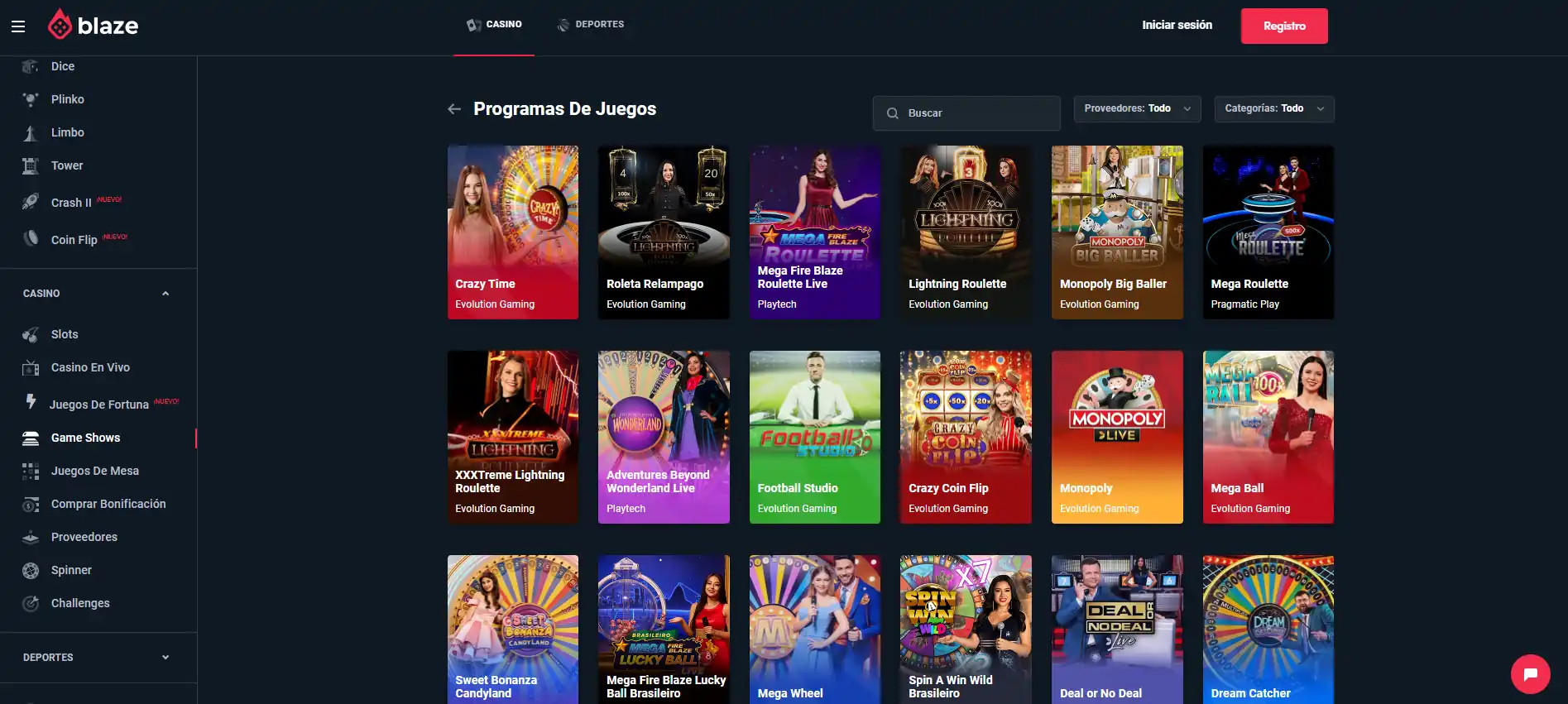Open the Casino En Vivo icon

[31, 367]
